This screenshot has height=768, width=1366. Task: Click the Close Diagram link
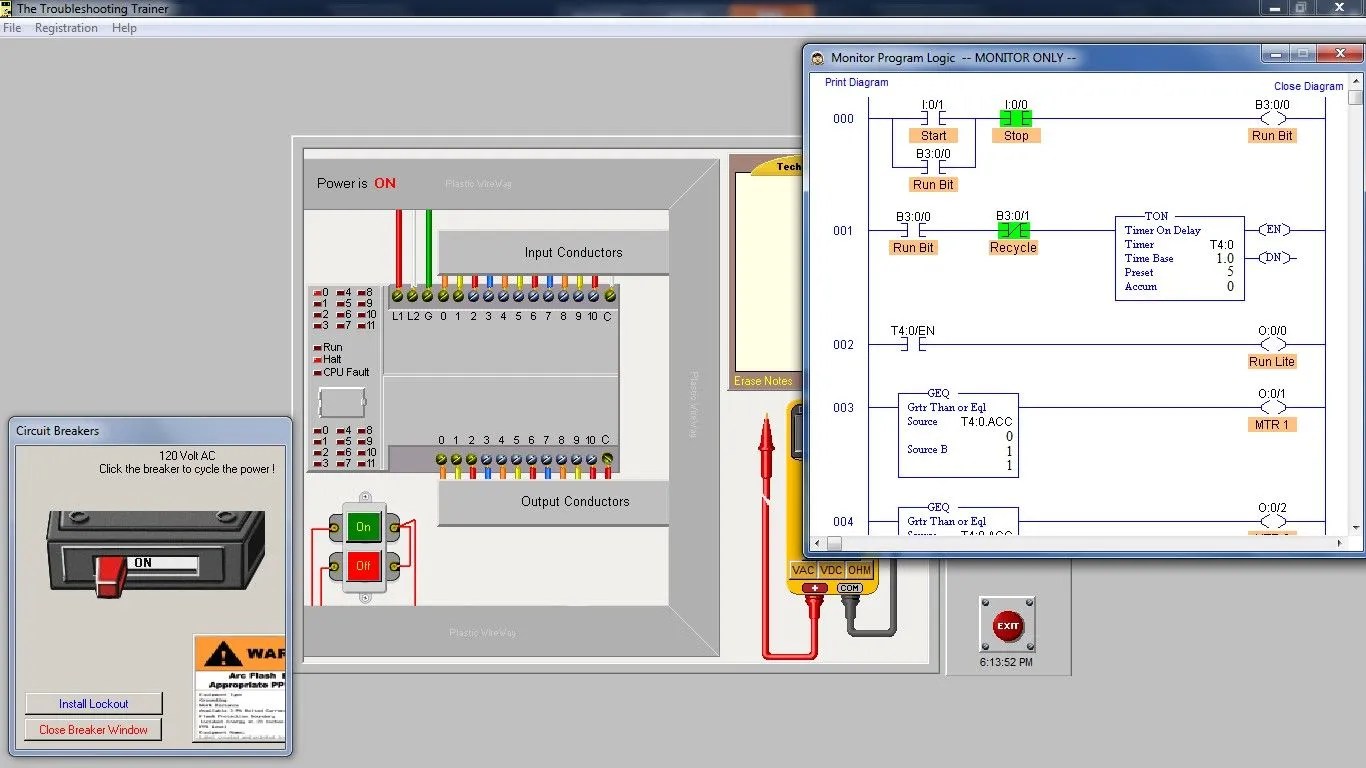pos(1308,86)
